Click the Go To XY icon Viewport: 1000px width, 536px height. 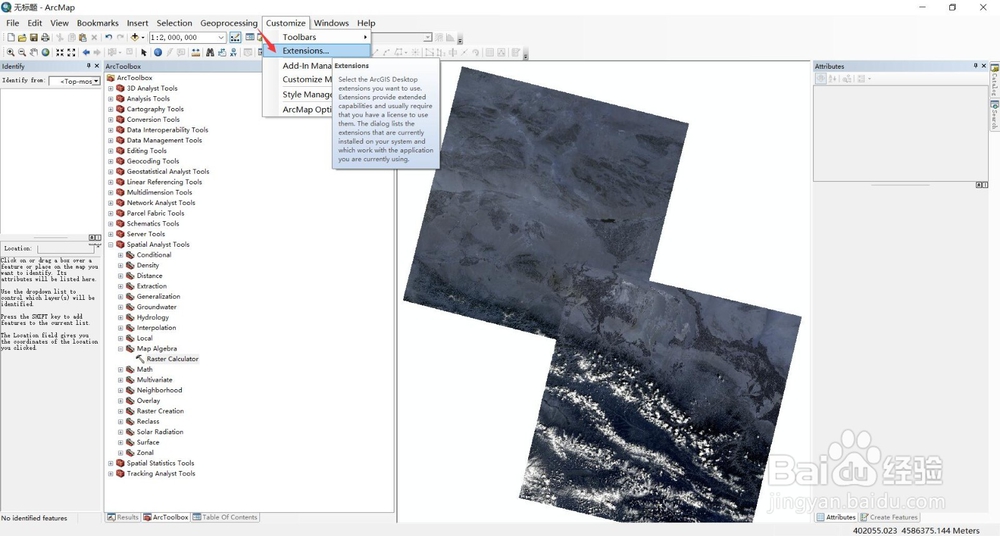point(233,52)
